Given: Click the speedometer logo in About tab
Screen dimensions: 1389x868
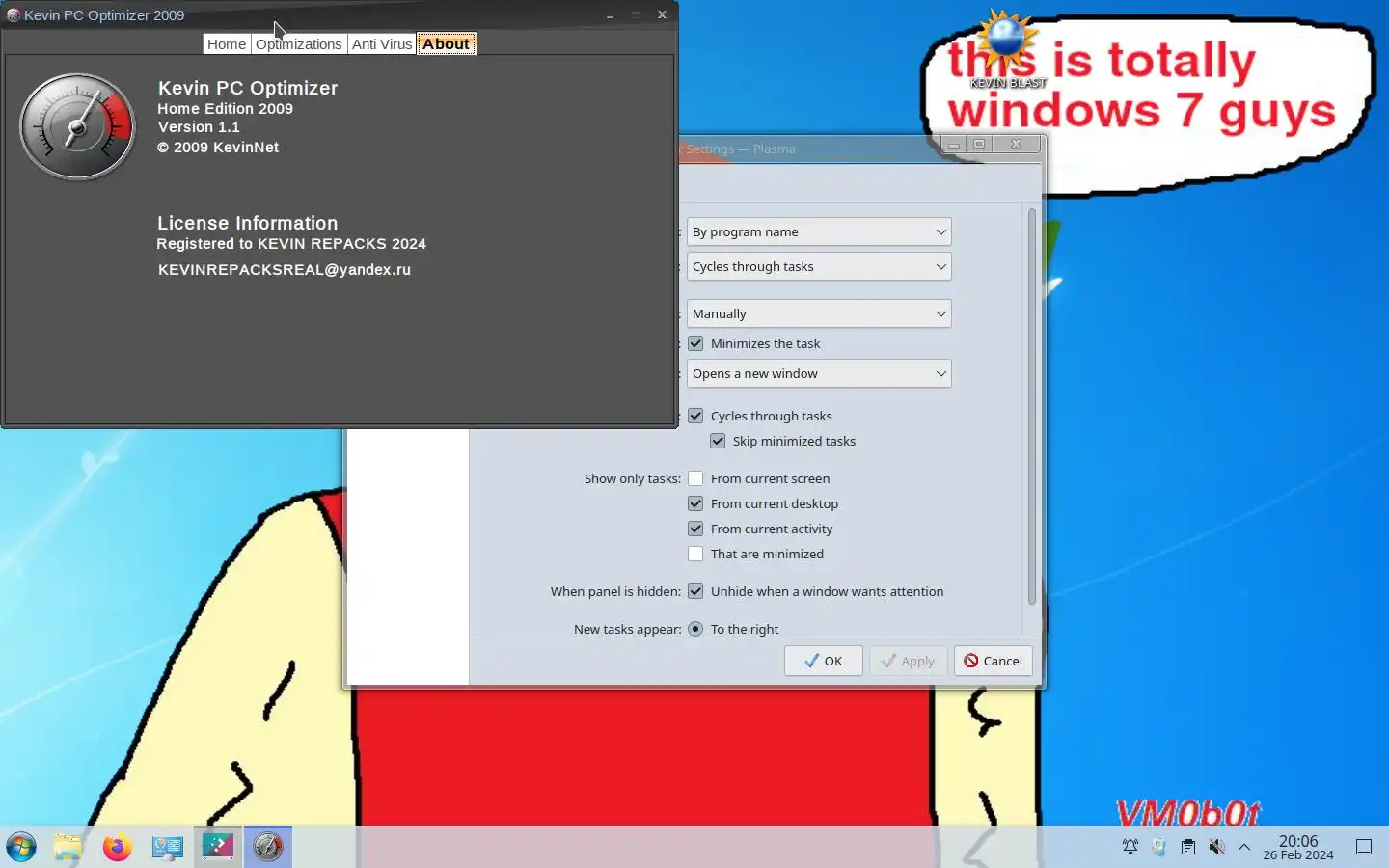Looking at the screenshot, I should (x=78, y=127).
